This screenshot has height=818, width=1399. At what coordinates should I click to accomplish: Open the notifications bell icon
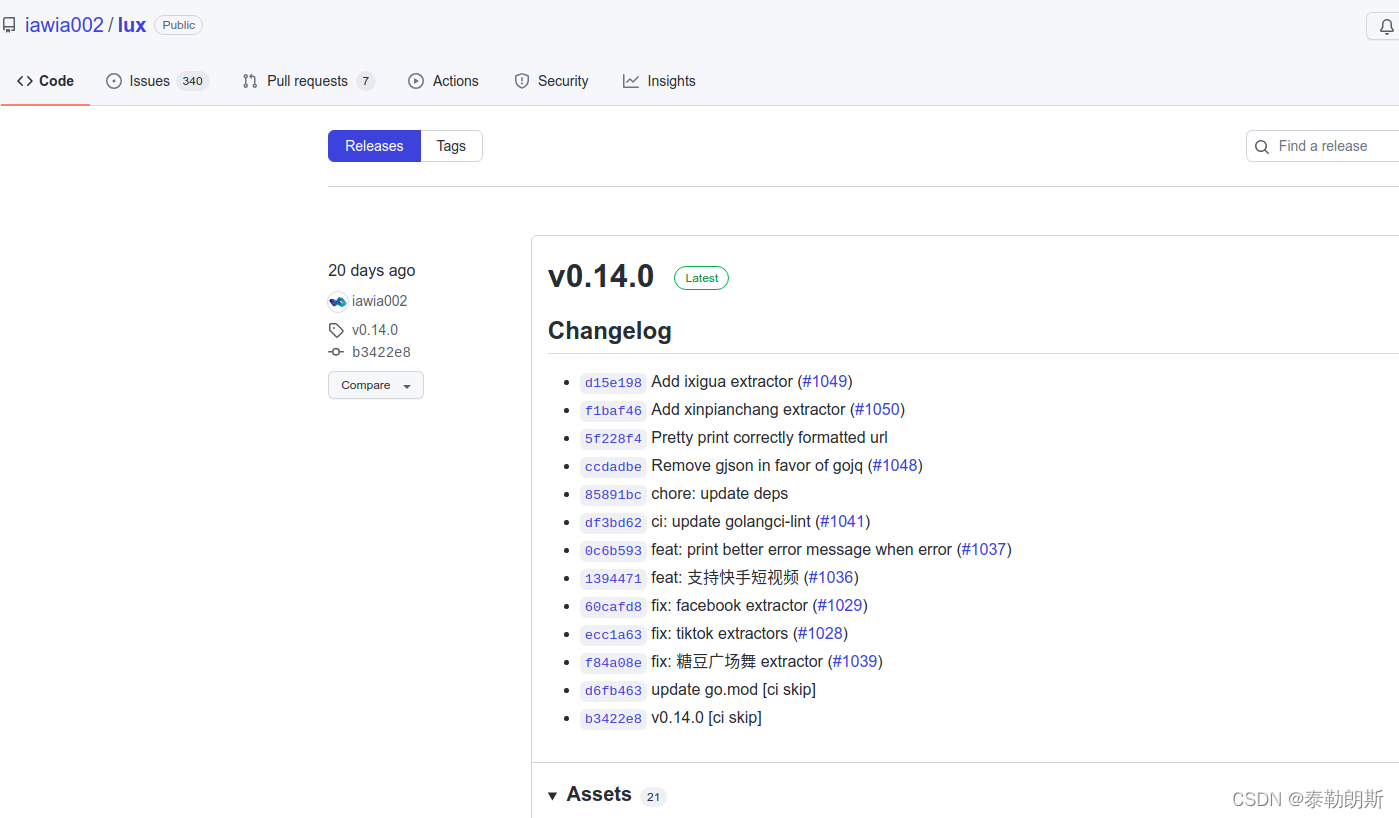[x=1386, y=26]
